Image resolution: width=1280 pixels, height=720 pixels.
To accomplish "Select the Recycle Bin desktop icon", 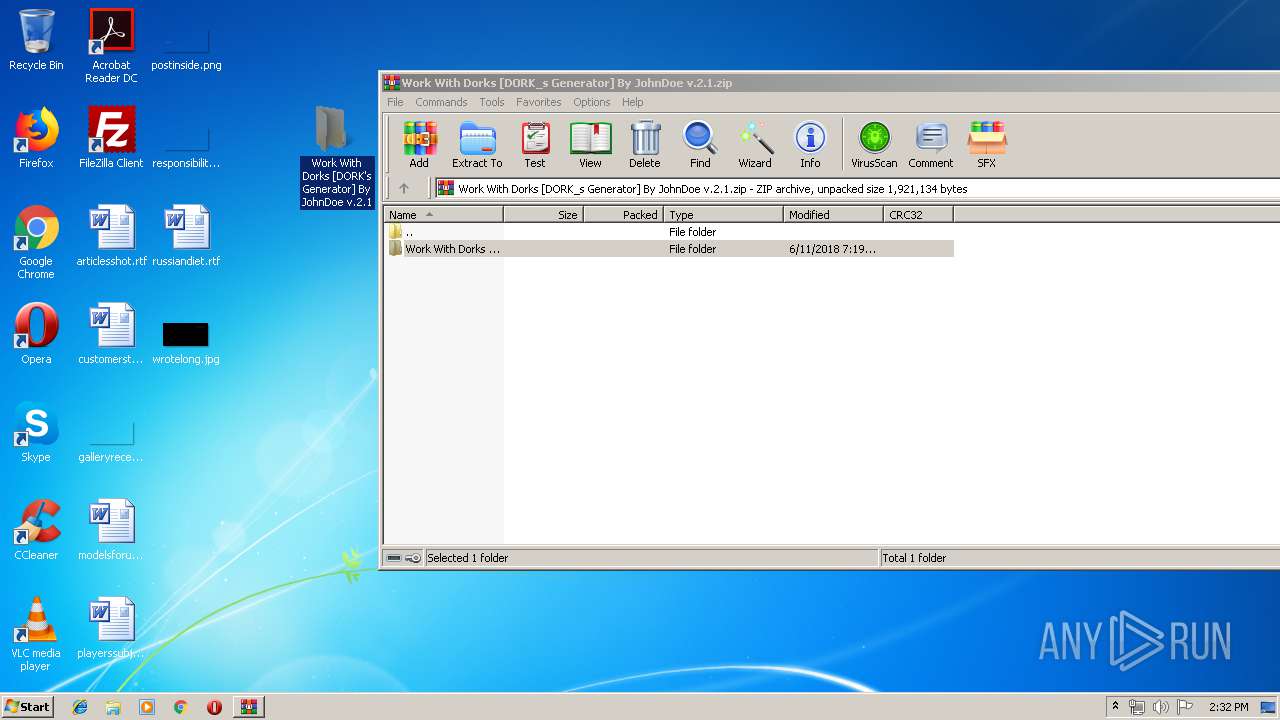I will 36,41.
